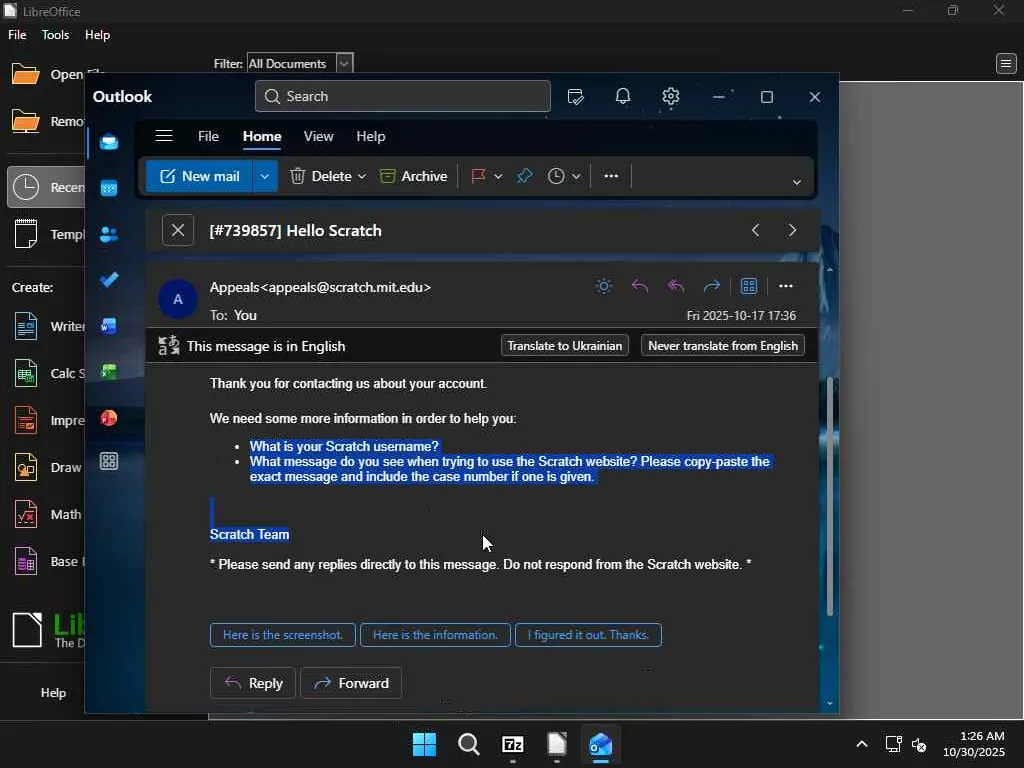The image size is (1024, 768).
Task: Click the New mail button
Action: (x=199, y=176)
